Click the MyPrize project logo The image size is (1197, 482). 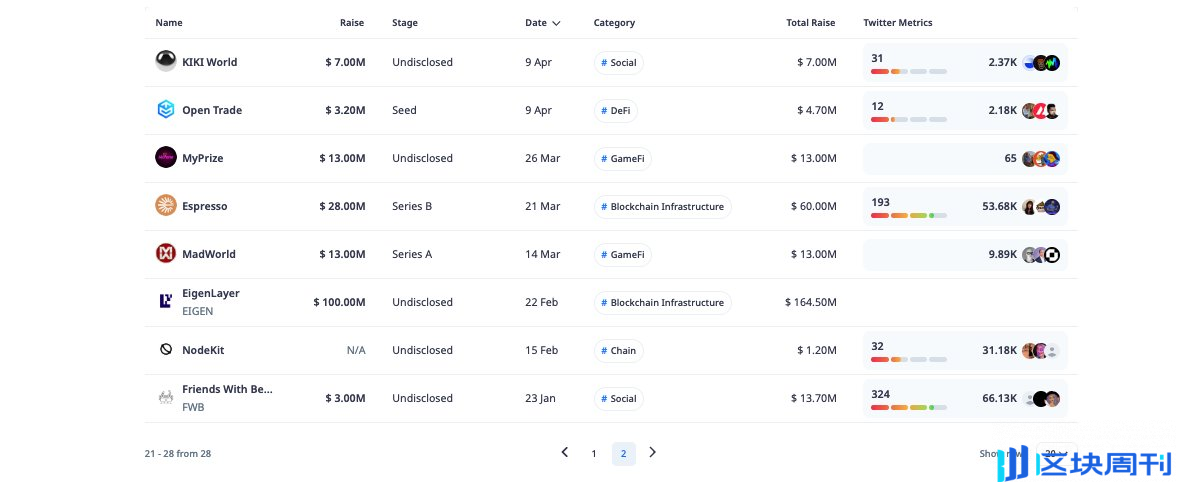[166, 158]
